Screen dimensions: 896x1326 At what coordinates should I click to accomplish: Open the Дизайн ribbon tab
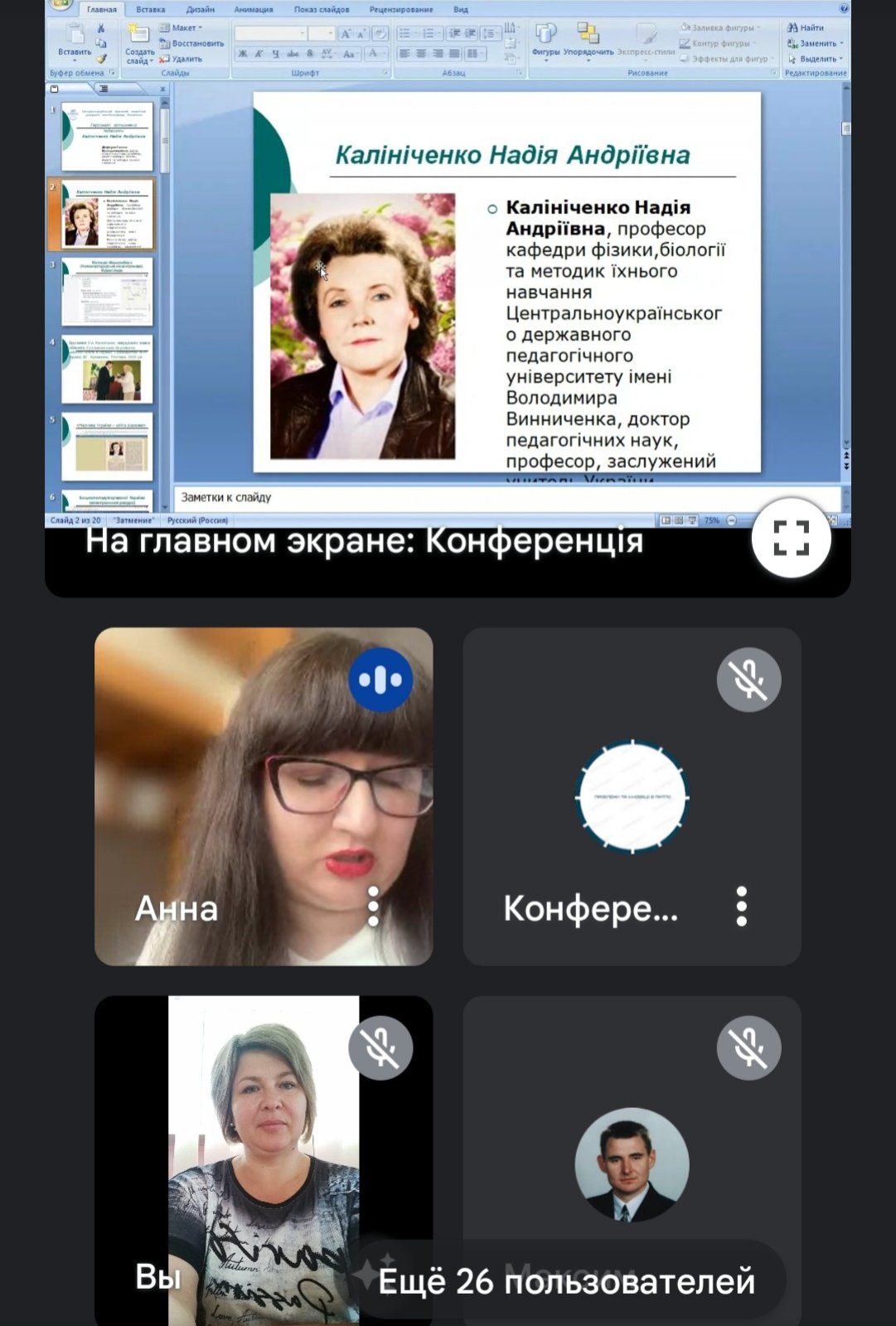(x=201, y=9)
